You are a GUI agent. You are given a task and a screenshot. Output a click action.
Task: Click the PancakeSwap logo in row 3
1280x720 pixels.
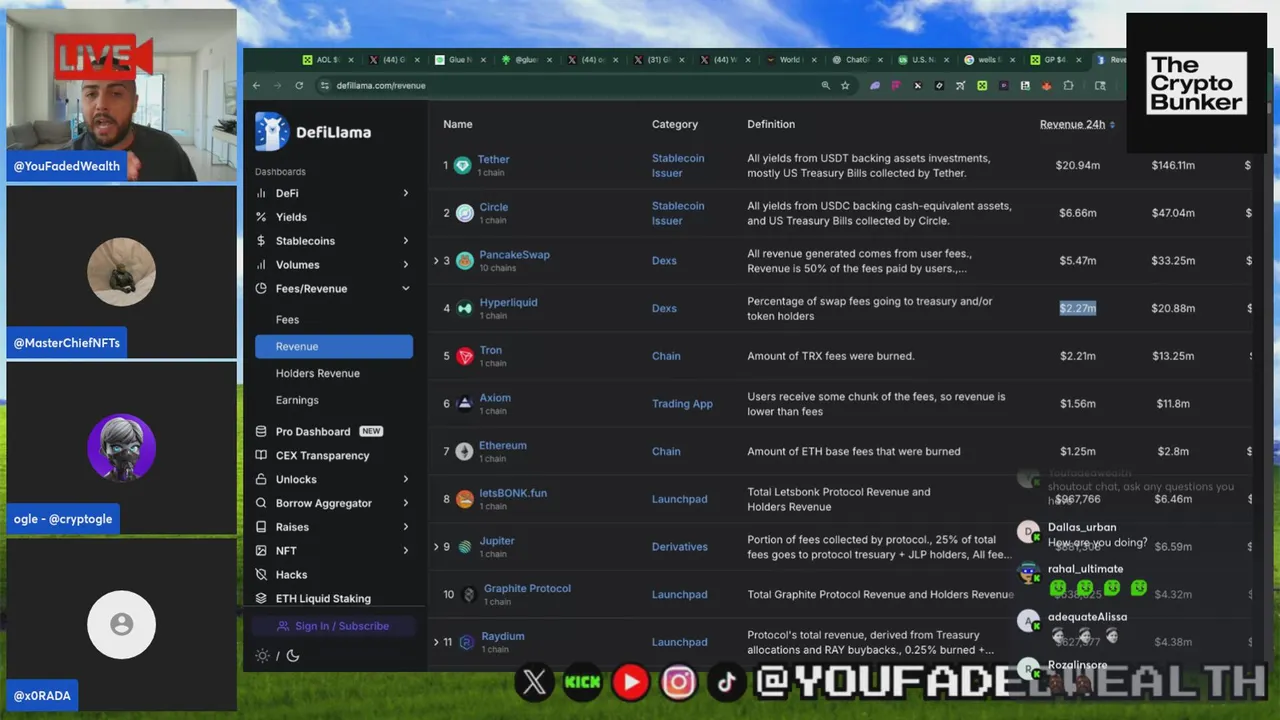tap(465, 261)
